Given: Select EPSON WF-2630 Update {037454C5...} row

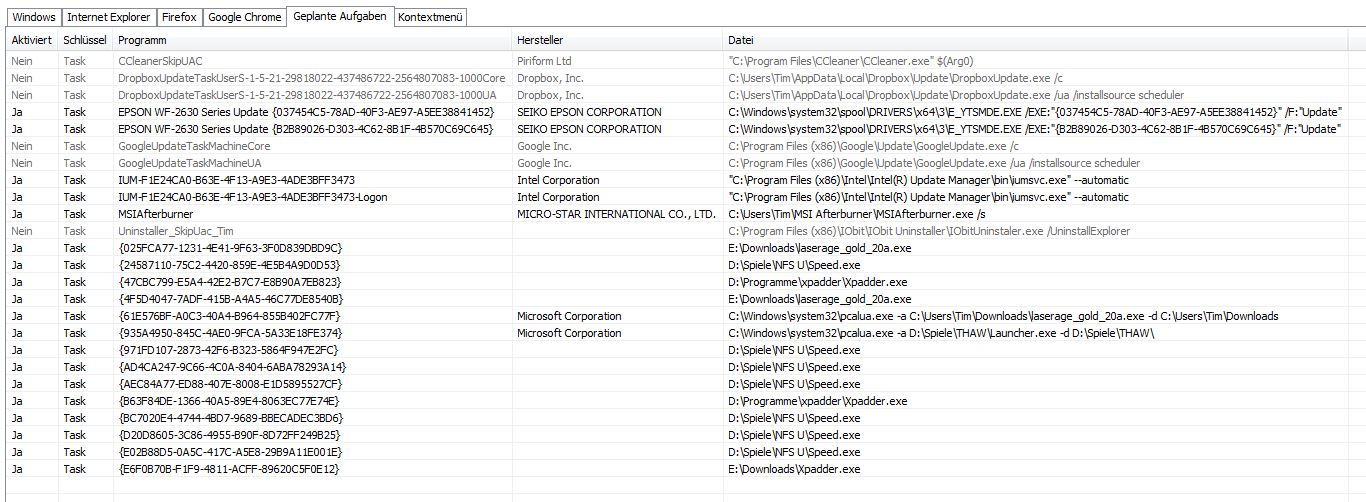Looking at the screenshot, I should (686, 111).
